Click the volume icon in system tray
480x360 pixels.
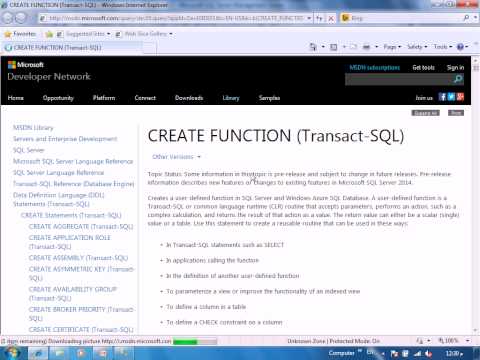click(x=429, y=354)
